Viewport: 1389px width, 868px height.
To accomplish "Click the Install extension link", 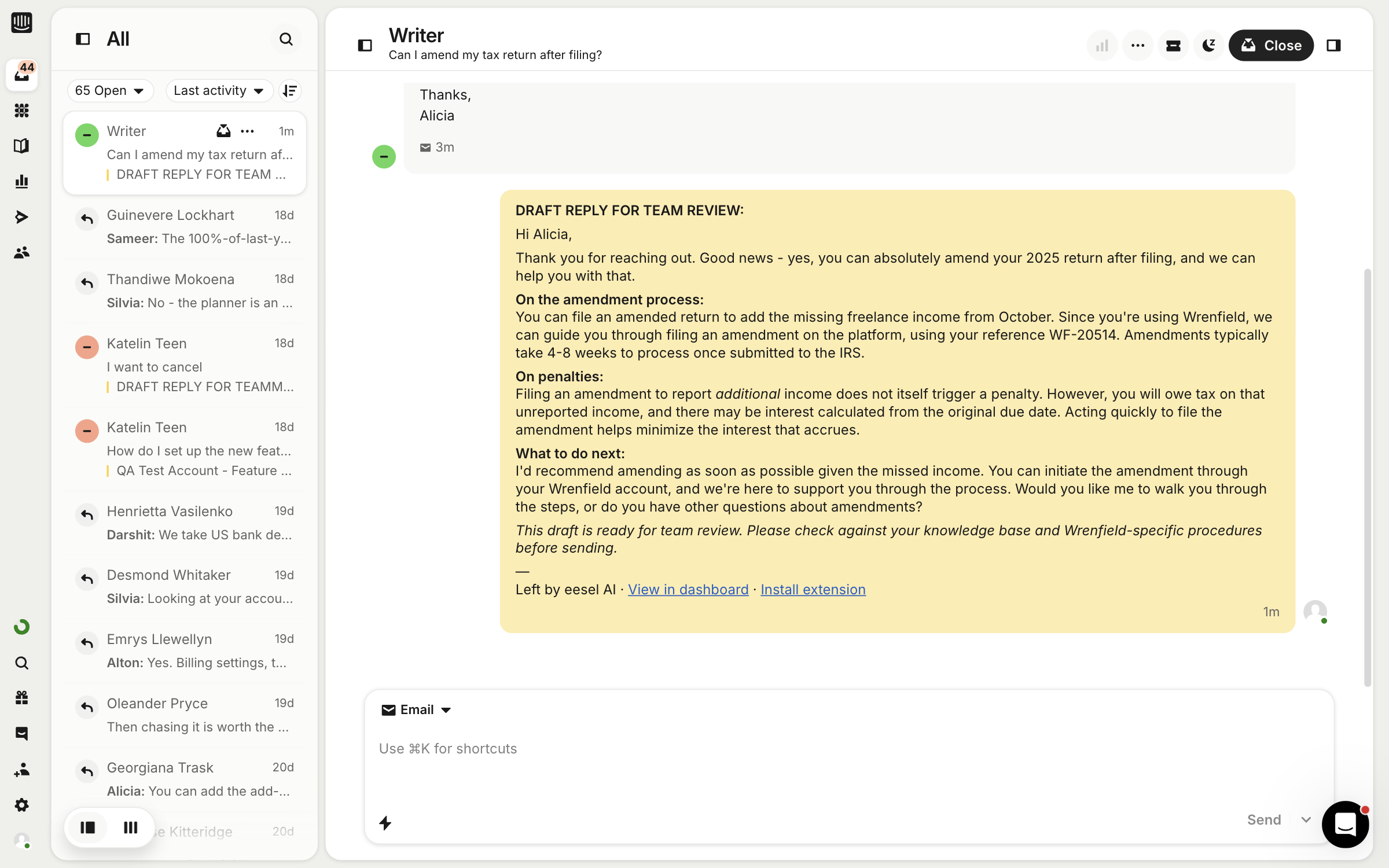I will tap(813, 589).
